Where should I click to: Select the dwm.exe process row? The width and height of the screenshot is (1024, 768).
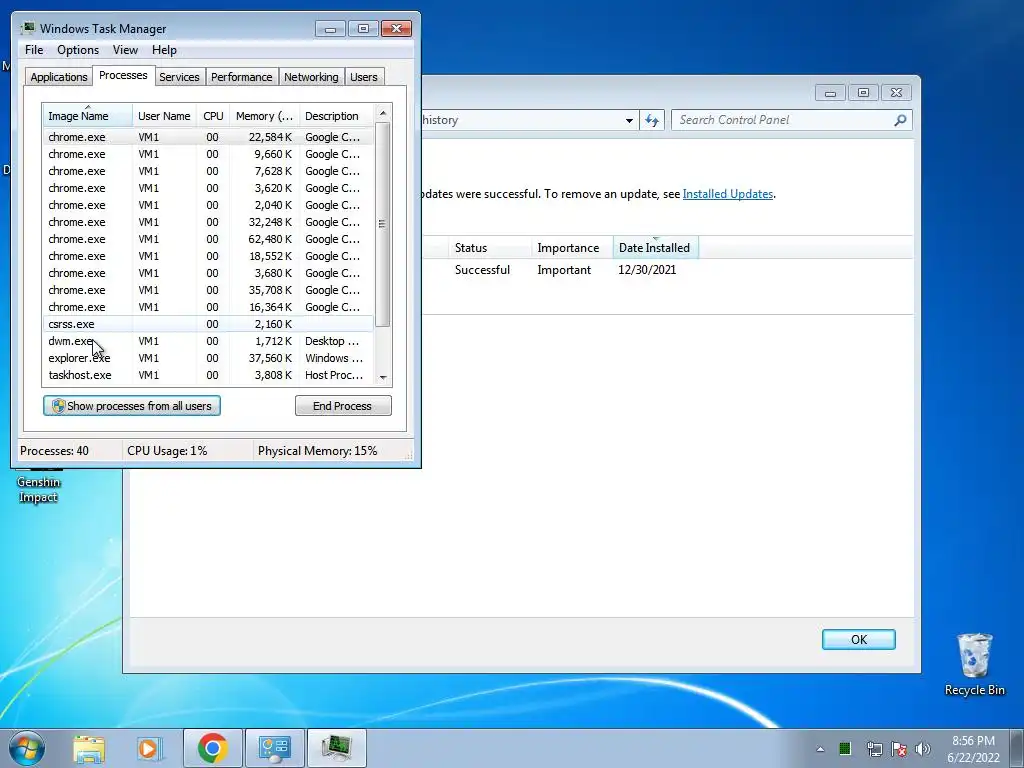(x=209, y=341)
